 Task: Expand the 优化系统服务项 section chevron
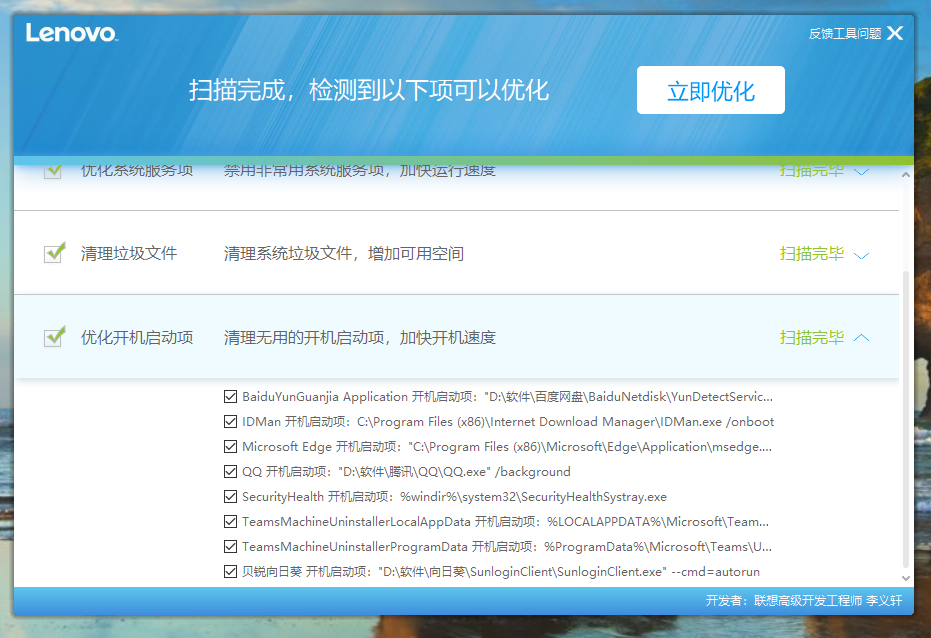[x=861, y=172]
